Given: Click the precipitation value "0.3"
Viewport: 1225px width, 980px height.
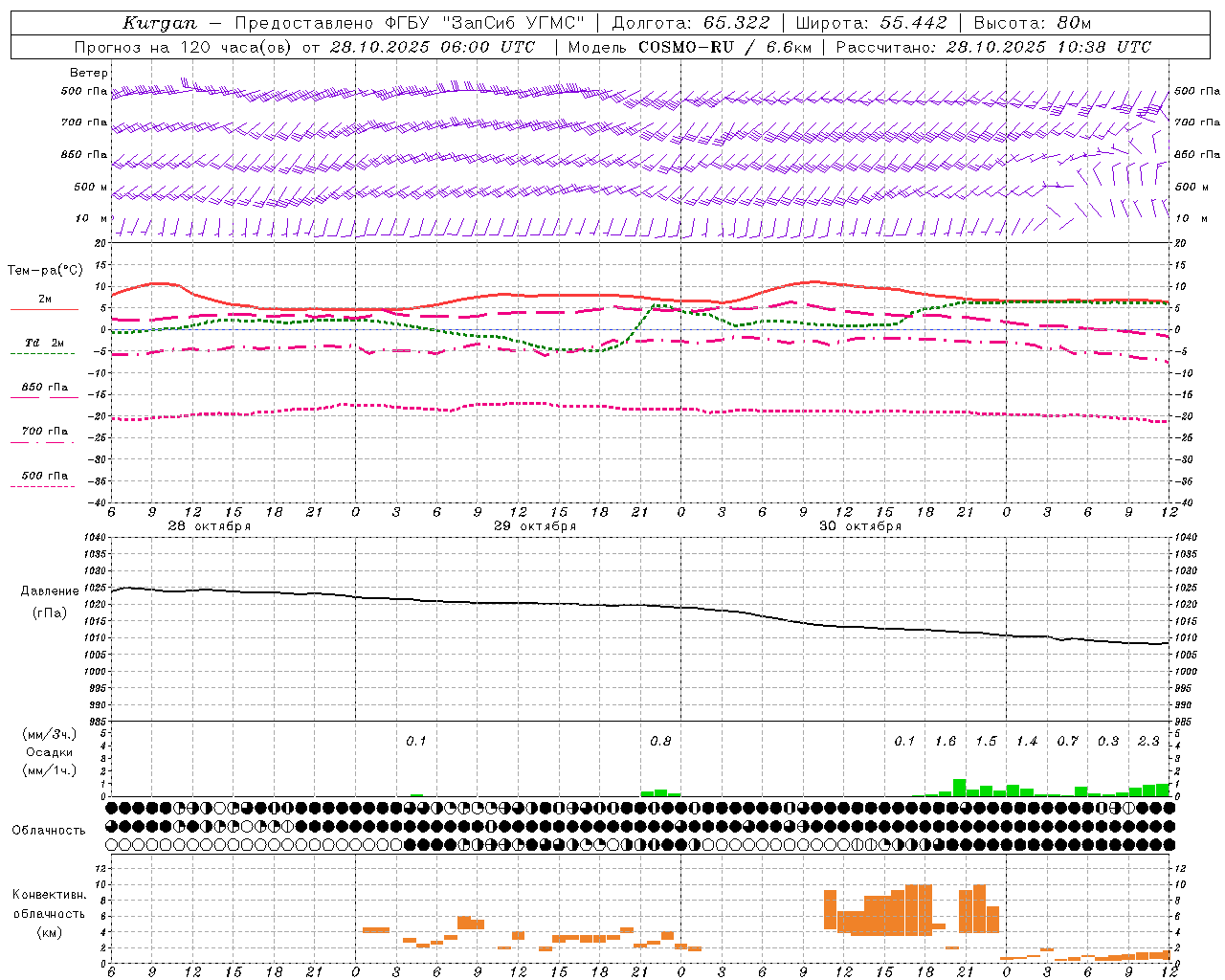Looking at the screenshot, I should (x=1108, y=742).
